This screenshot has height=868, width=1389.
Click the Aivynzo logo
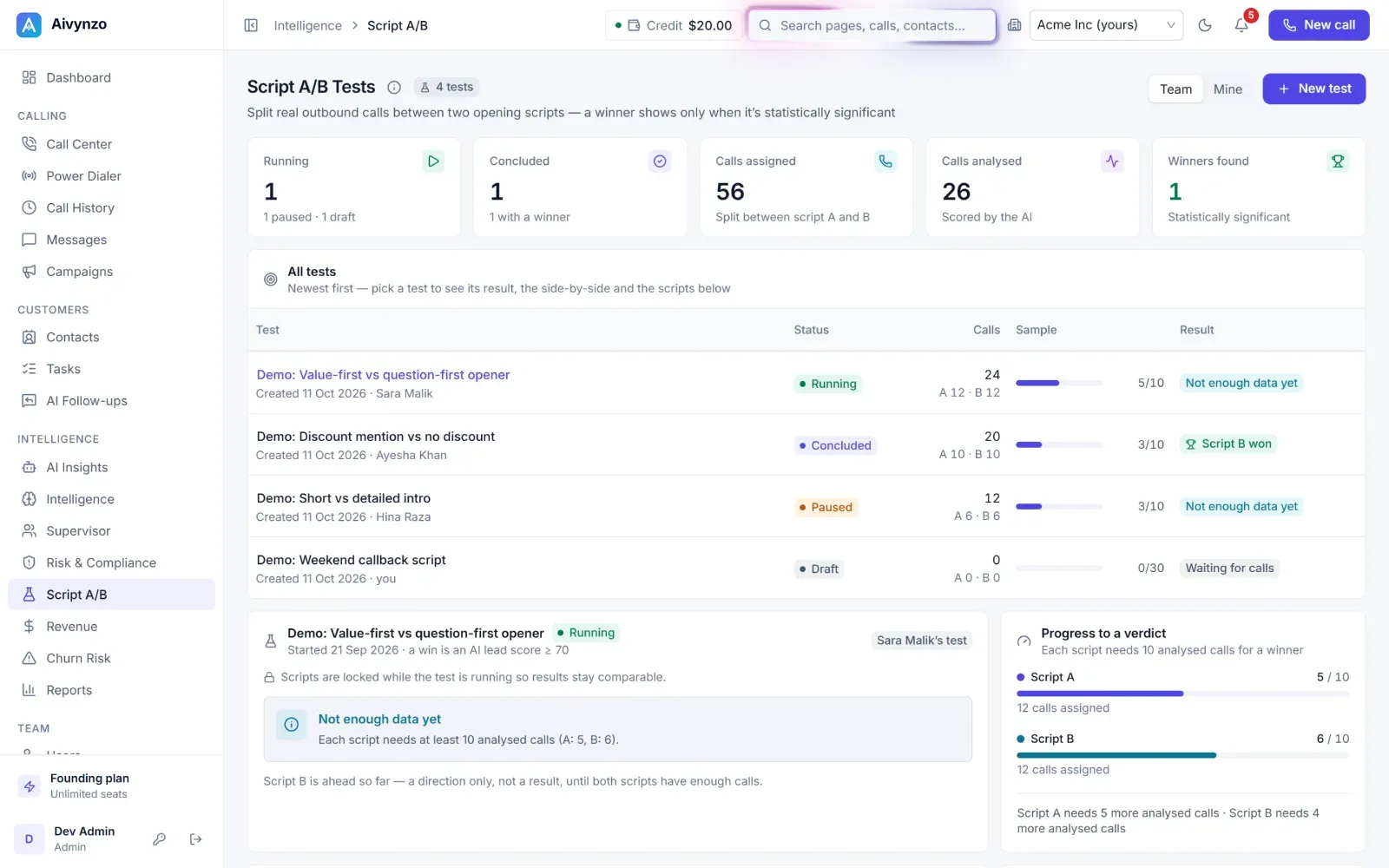point(29,25)
